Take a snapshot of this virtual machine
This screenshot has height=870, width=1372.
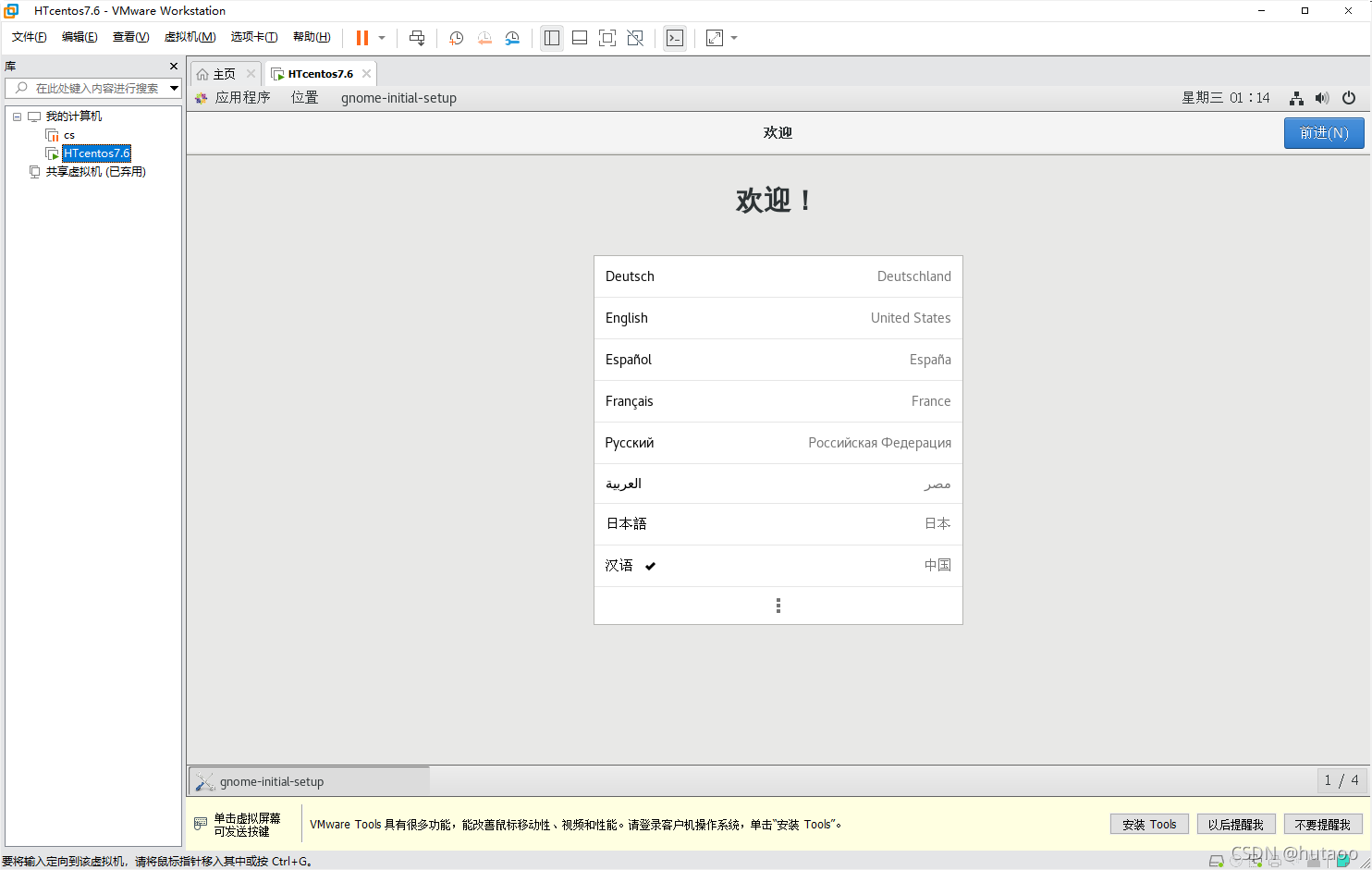coord(457,38)
